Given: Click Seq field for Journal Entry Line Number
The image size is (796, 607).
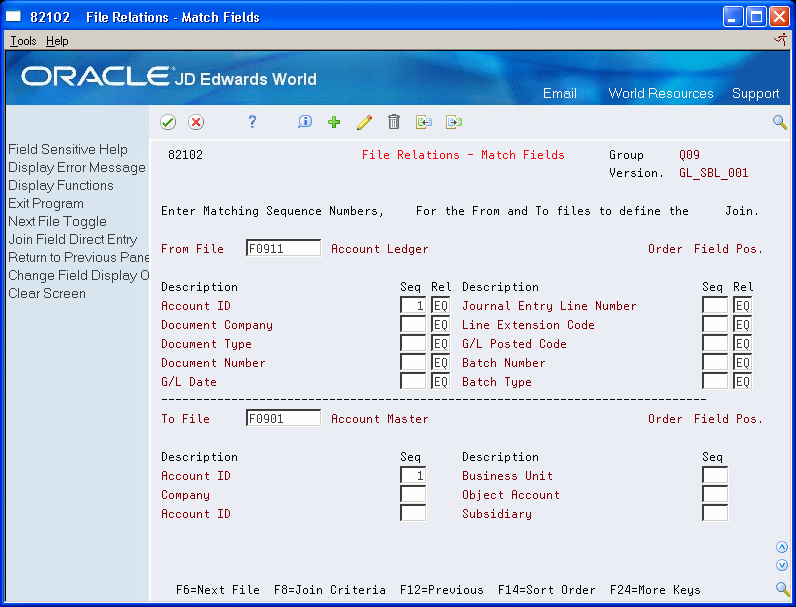Looking at the screenshot, I should pyautogui.click(x=715, y=306).
